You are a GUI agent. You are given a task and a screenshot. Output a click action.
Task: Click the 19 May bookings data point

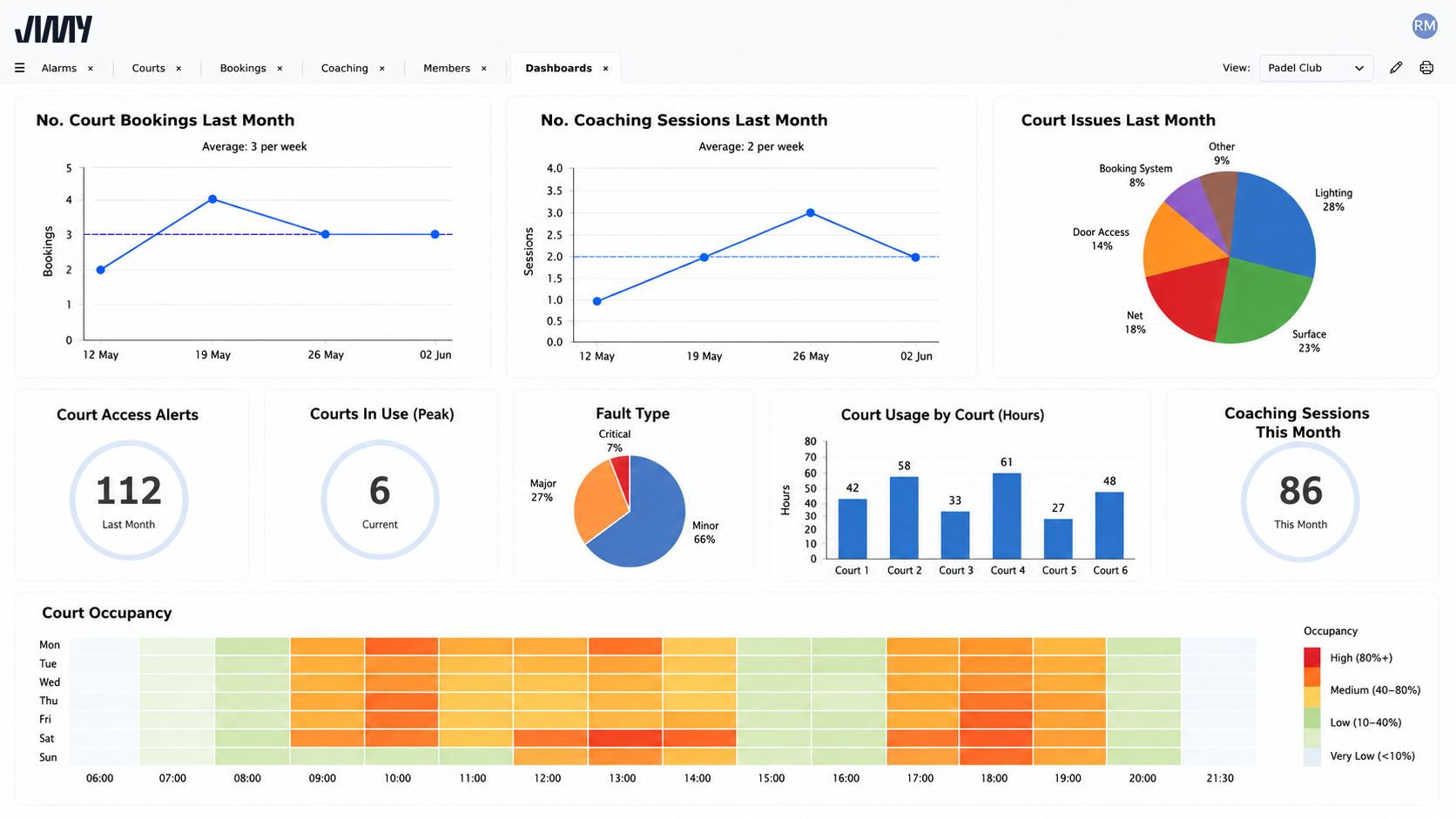coord(212,199)
